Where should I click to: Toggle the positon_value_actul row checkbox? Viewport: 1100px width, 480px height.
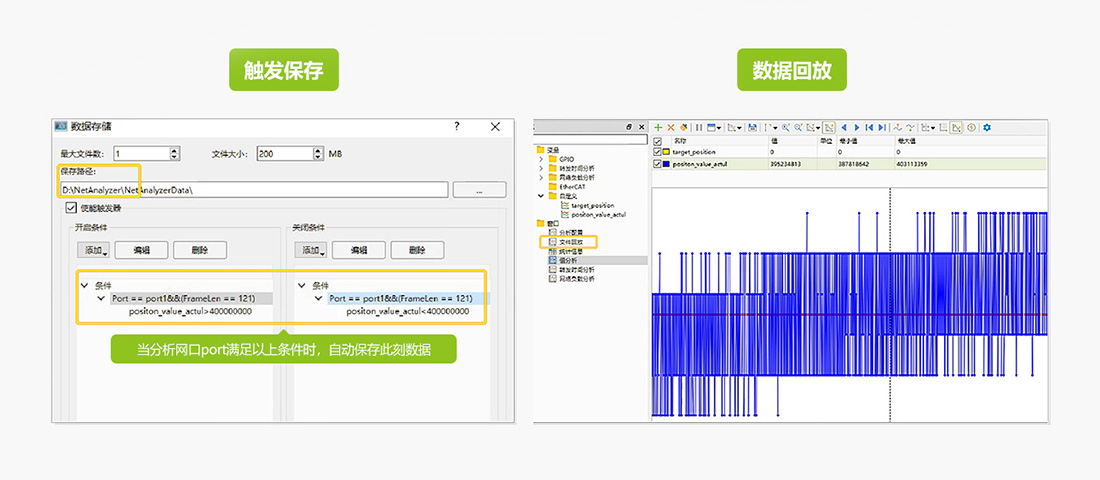tap(657, 164)
